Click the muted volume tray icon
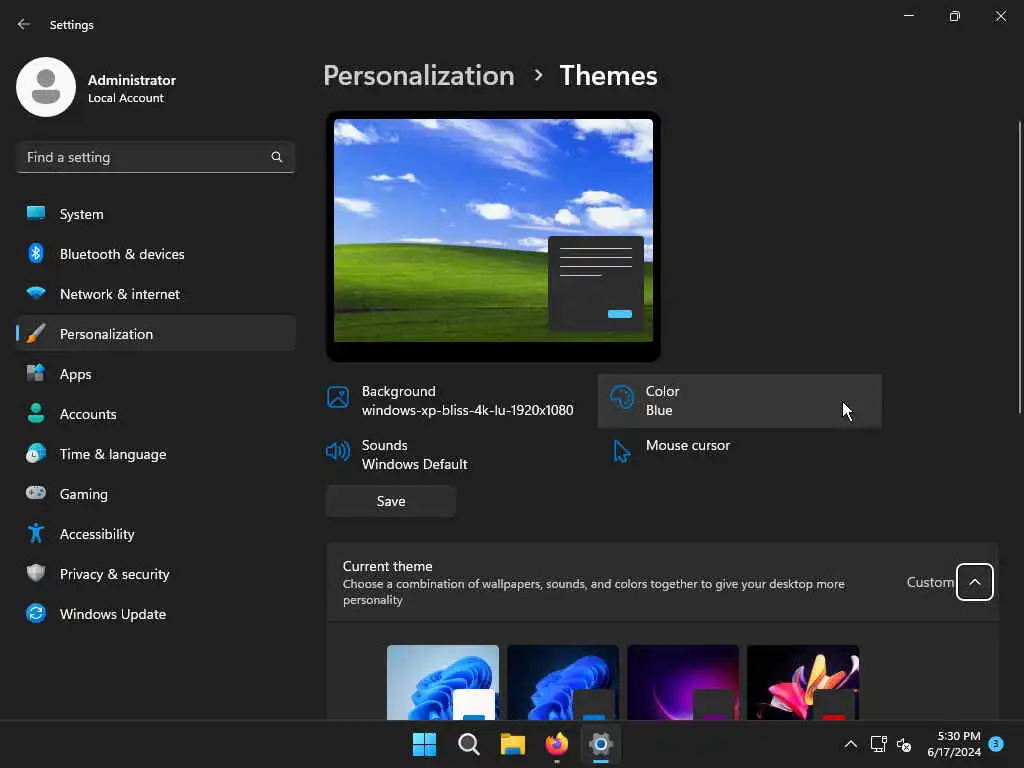Screen dimensions: 1024x768 point(904,744)
